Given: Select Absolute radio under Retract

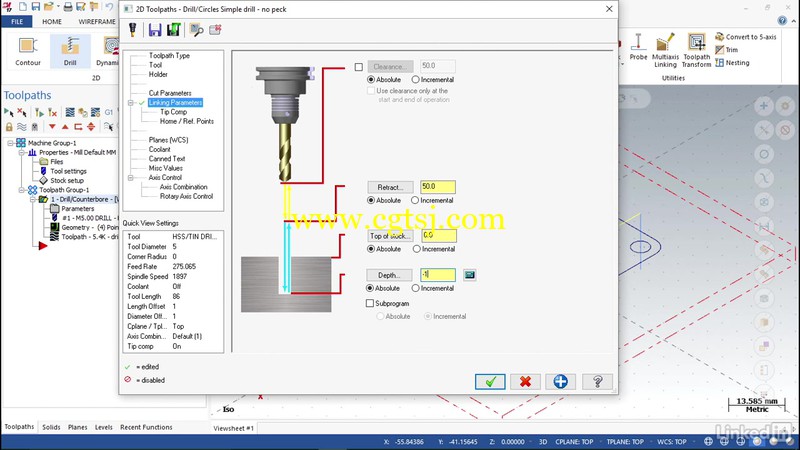Looking at the screenshot, I should [371, 201].
